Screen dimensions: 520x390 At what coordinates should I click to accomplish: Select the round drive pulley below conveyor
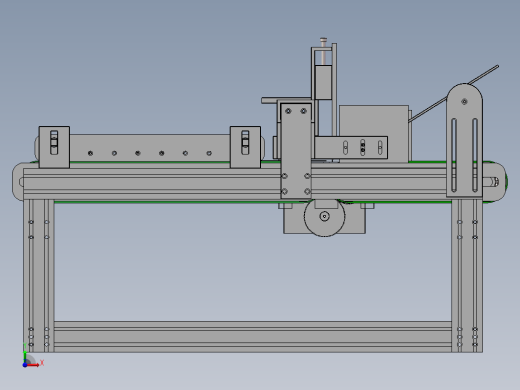tap(324, 217)
